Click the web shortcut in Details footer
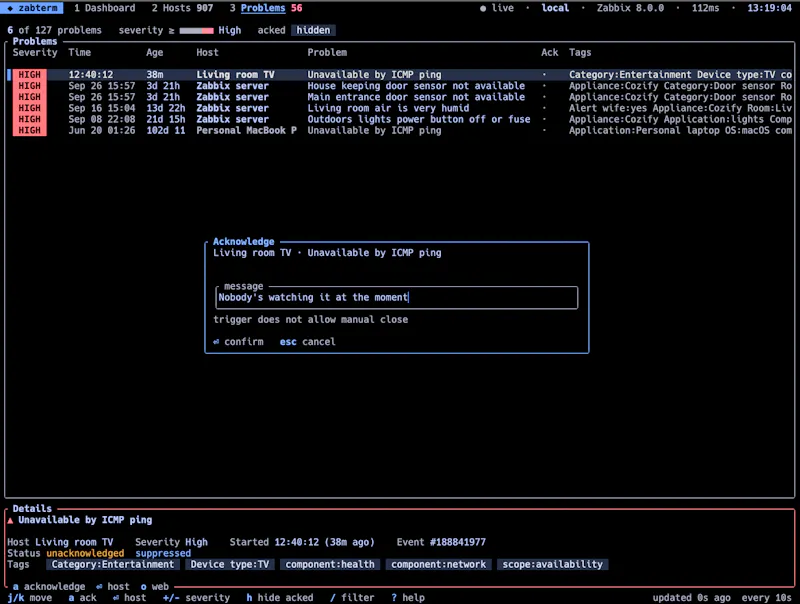 [x=155, y=587]
